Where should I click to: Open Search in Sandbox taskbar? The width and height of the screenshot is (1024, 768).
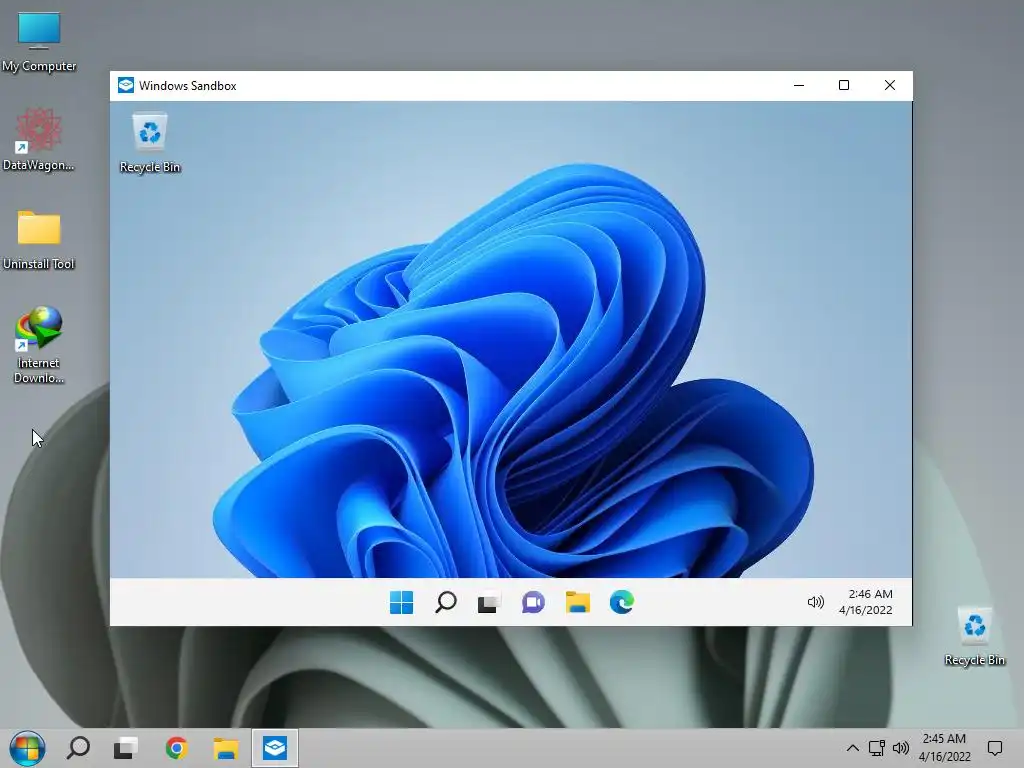coord(446,602)
